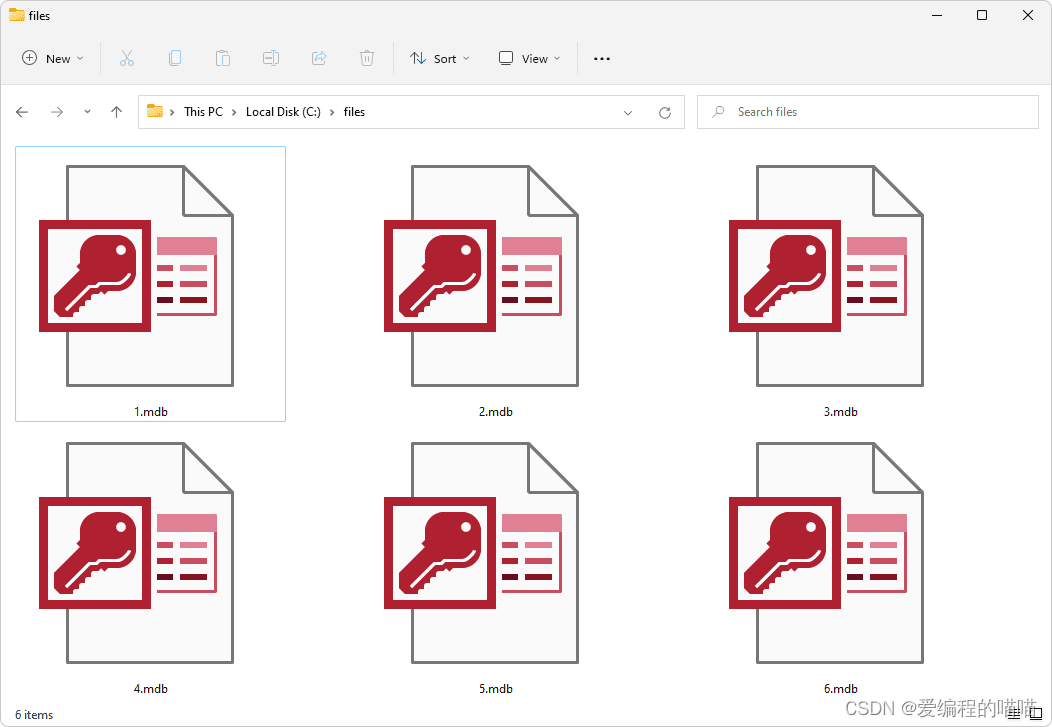
Task: Expand chevron after Local Disk (C:)
Action: [x=332, y=112]
